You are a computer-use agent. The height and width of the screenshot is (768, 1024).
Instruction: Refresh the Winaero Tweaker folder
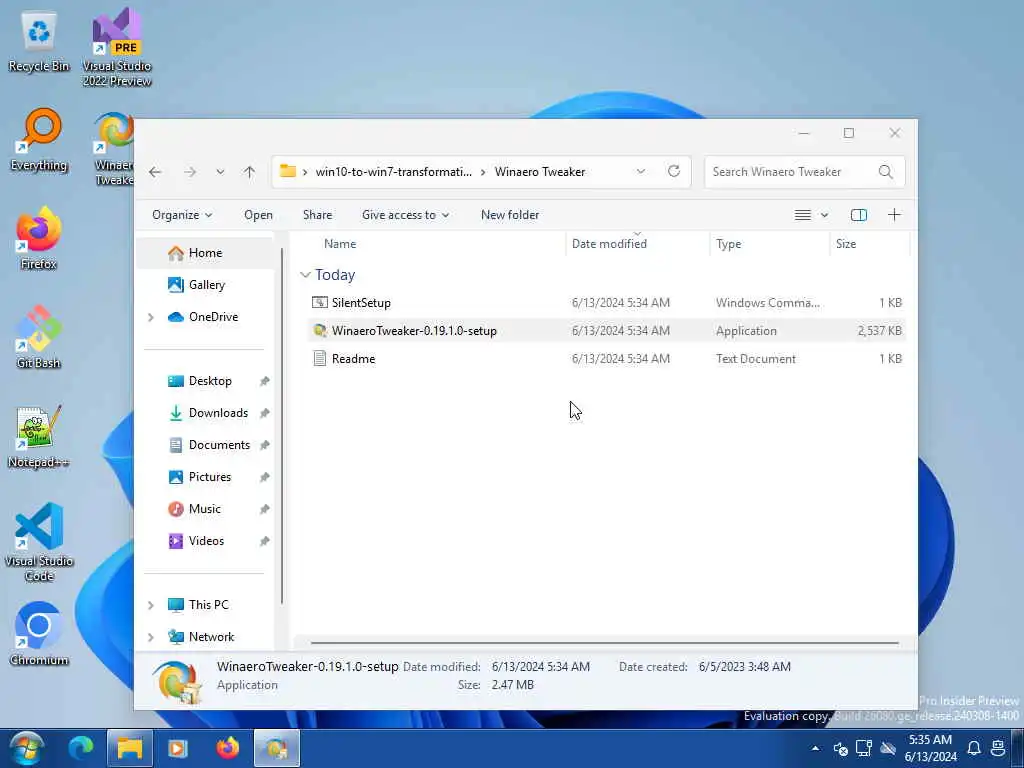coord(674,171)
